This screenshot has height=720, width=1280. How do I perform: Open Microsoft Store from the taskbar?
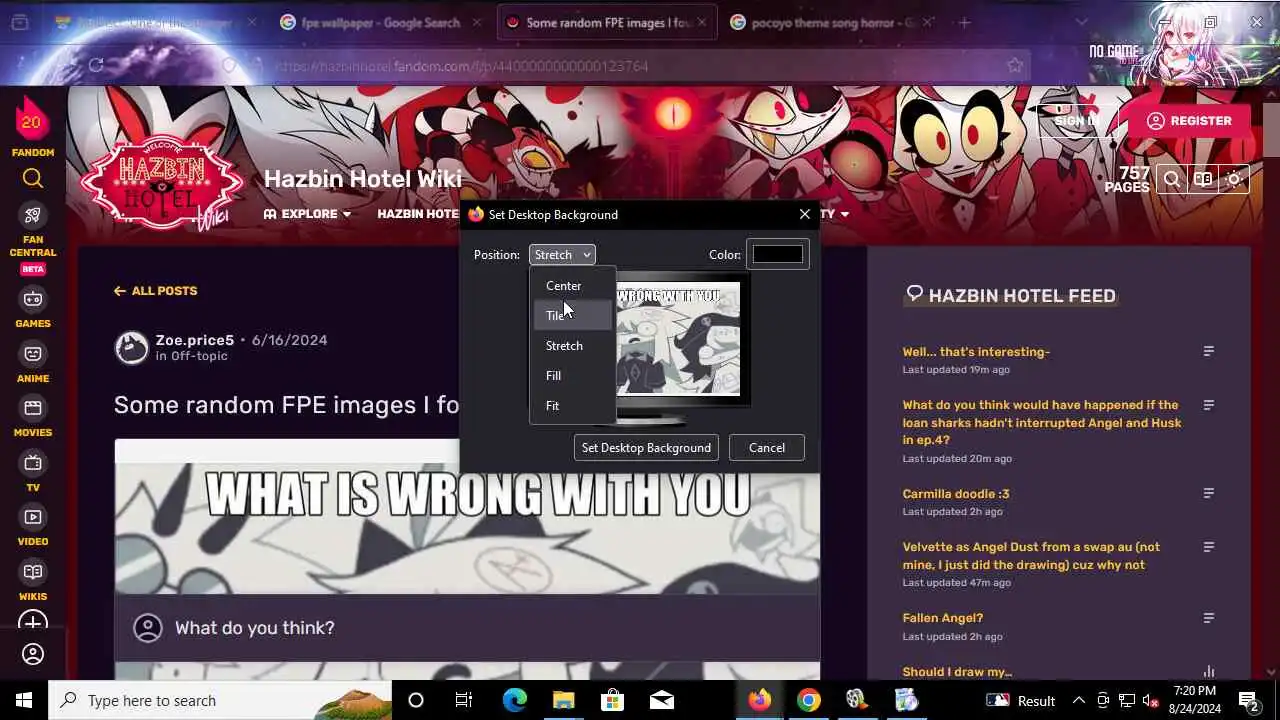coord(612,700)
